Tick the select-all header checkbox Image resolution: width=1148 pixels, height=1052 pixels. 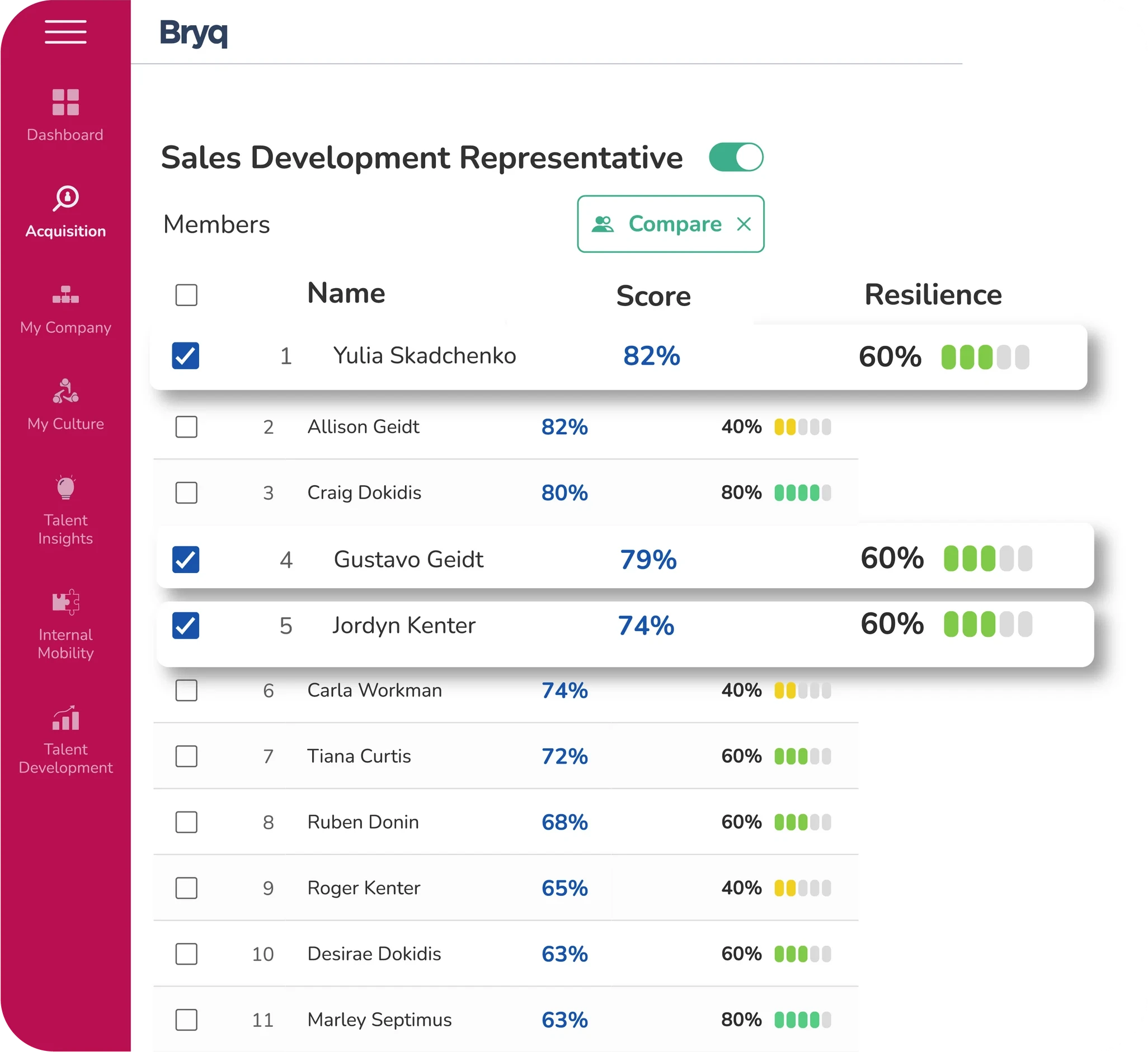(x=186, y=295)
